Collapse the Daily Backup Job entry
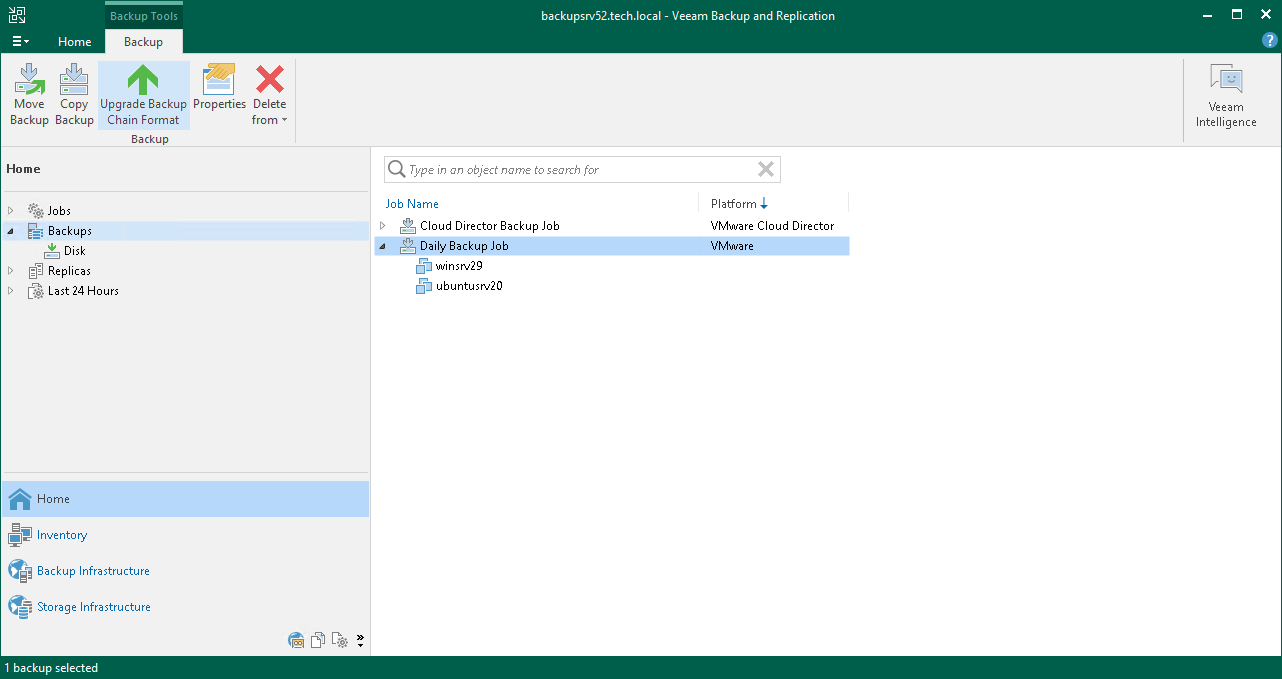This screenshot has width=1282, height=679. click(x=383, y=245)
